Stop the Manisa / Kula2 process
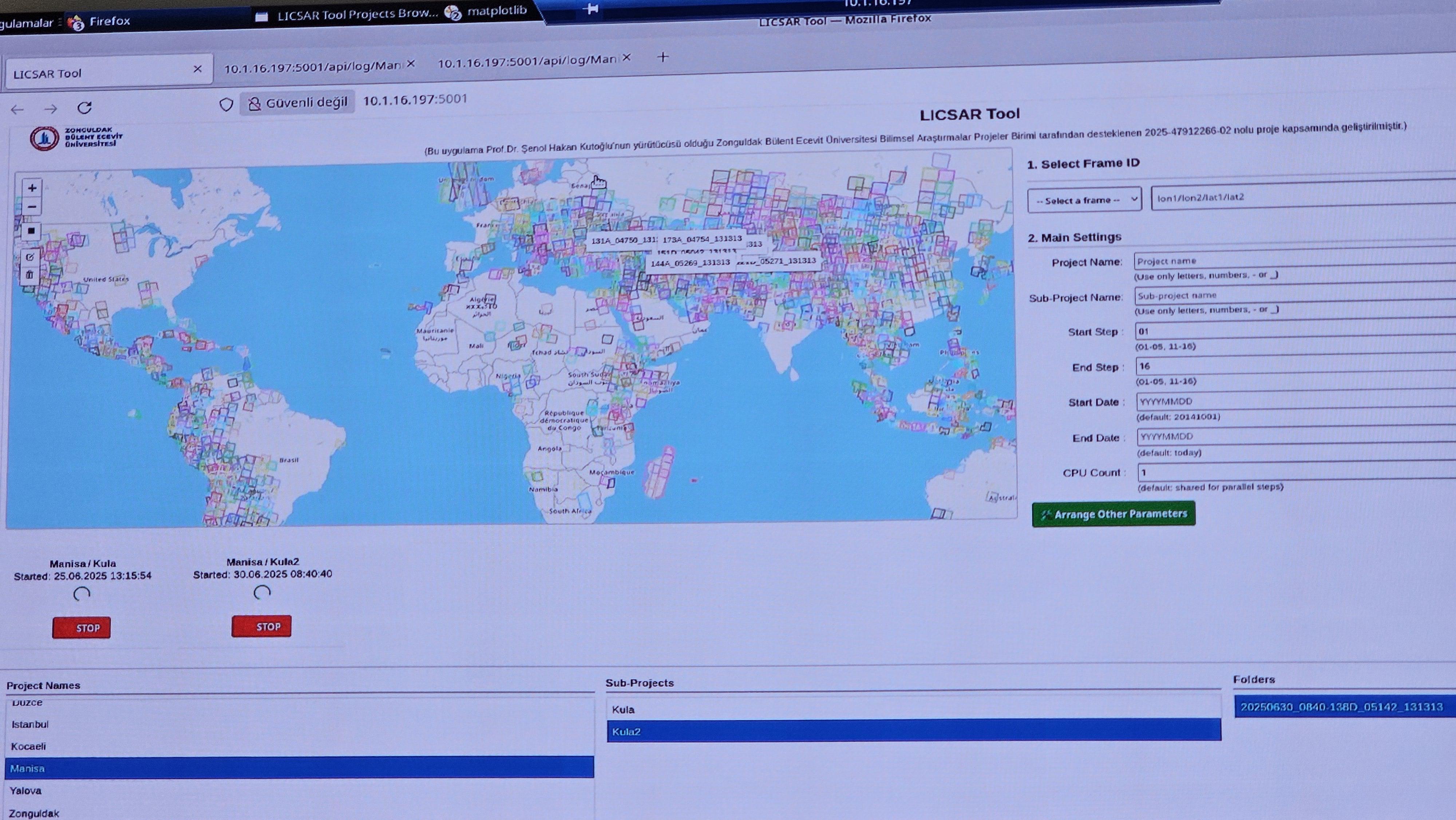1456x820 pixels. pos(261,627)
